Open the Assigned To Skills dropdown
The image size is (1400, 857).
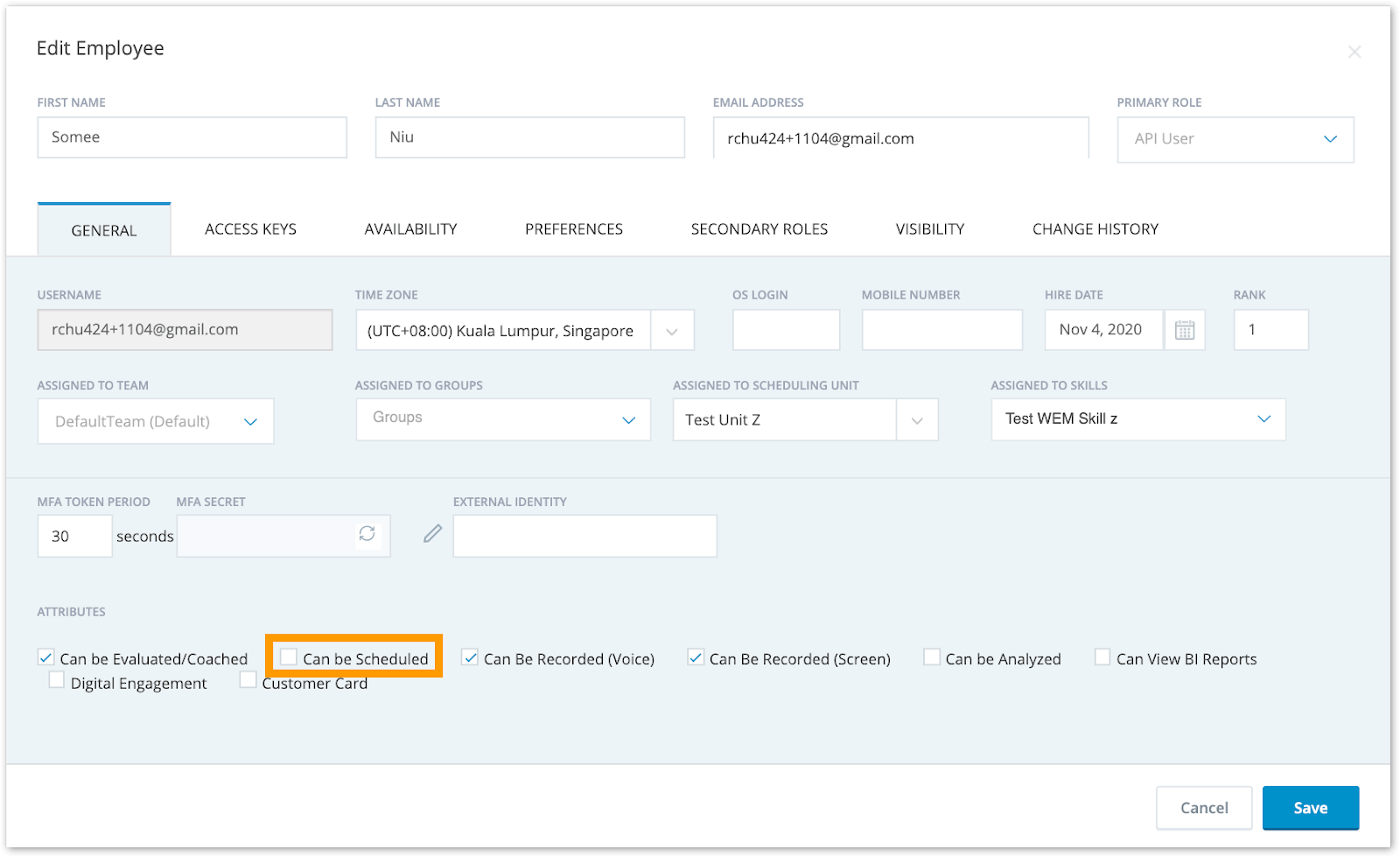point(1263,419)
